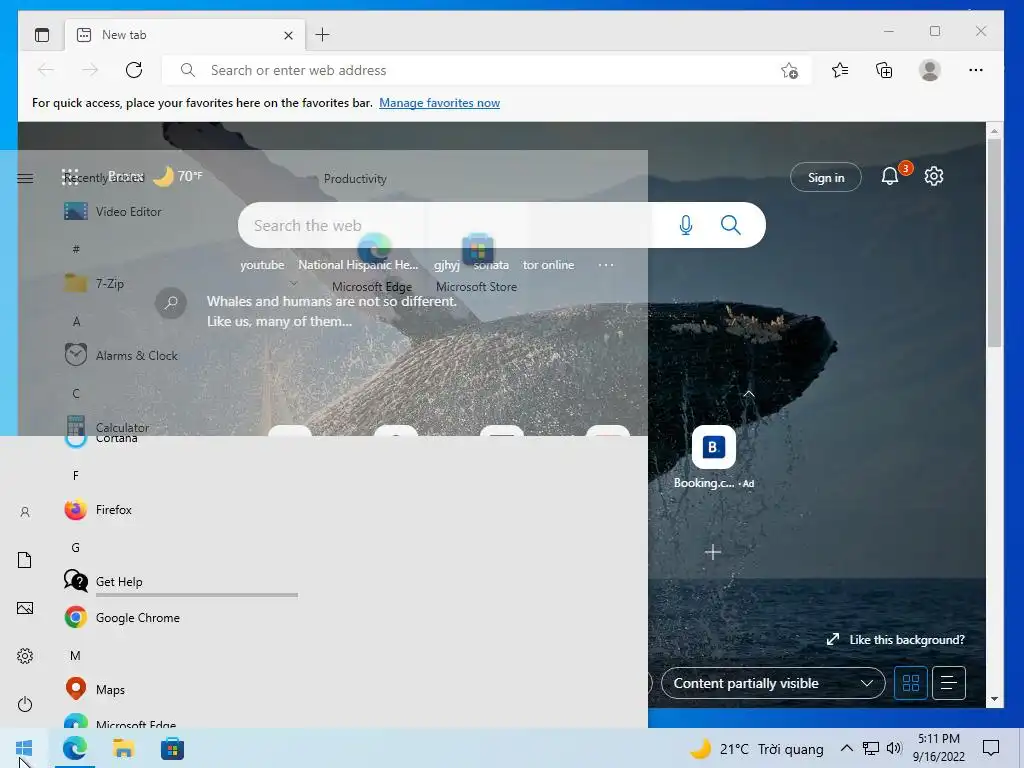Viewport: 1024px width, 768px height.
Task: Expand the Start menu hamburger icon
Action: [25, 178]
